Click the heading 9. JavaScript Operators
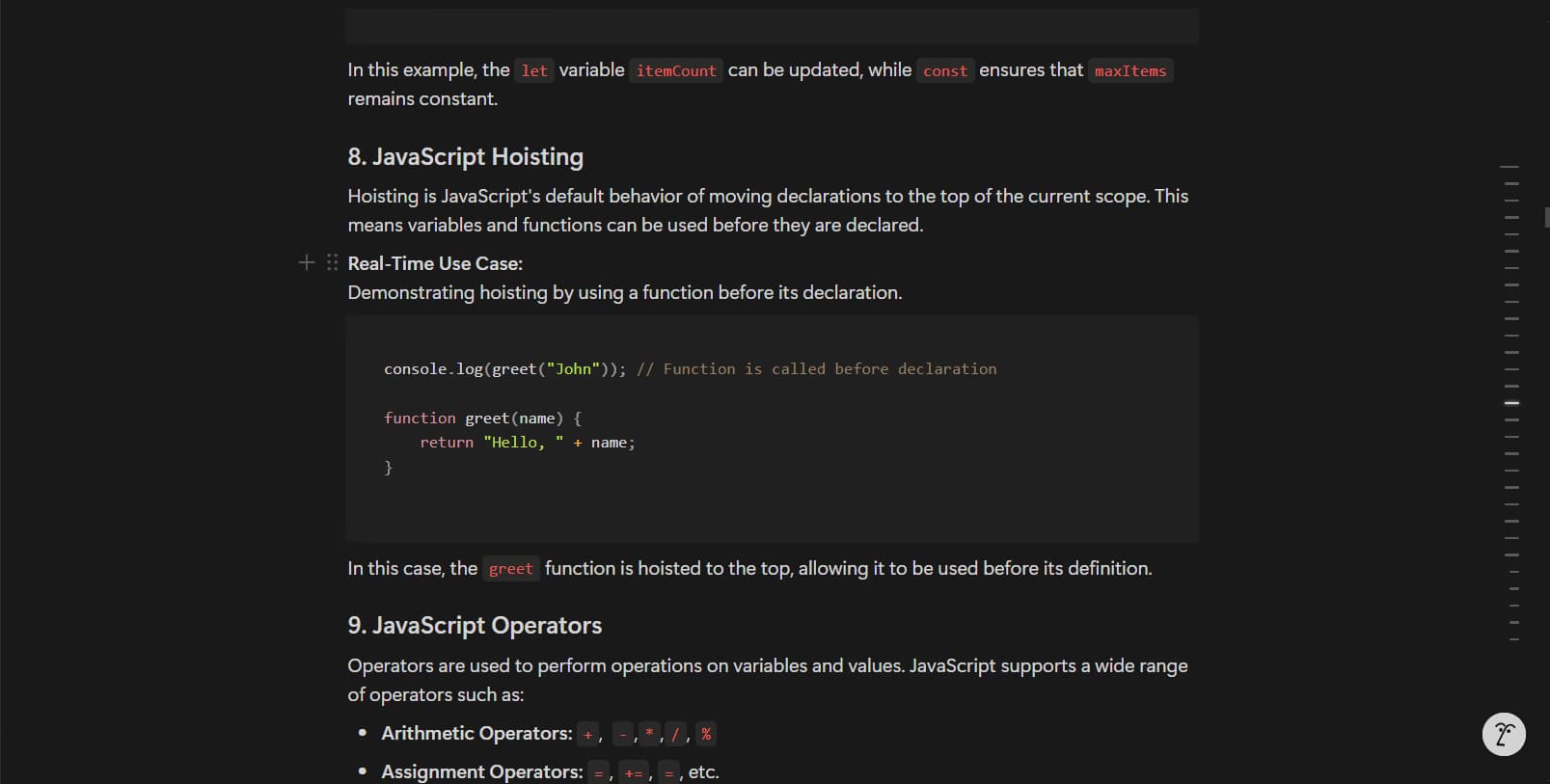The image size is (1550, 784). click(x=475, y=625)
